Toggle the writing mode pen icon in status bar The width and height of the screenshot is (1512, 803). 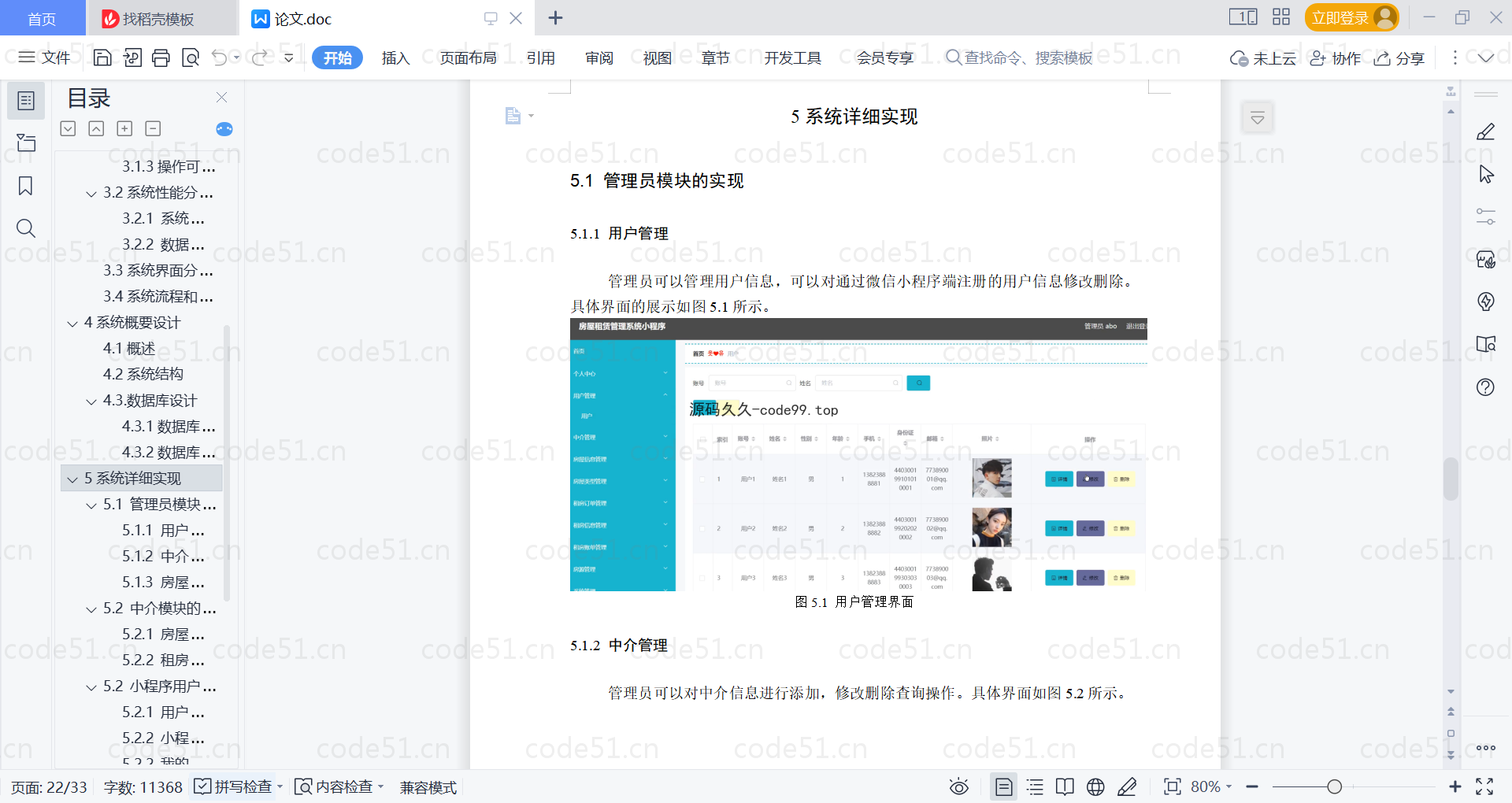tap(1127, 786)
